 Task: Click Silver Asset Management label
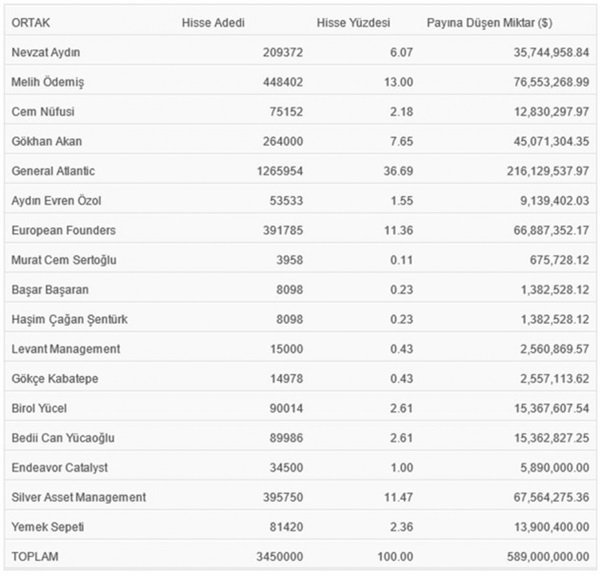click(x=78, y=497)
